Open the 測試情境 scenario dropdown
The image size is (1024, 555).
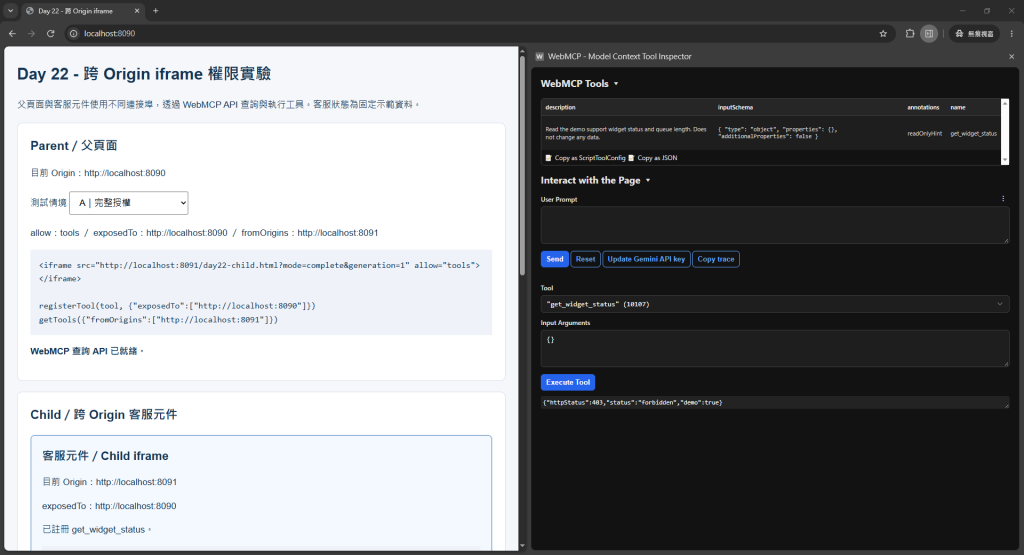129,203
